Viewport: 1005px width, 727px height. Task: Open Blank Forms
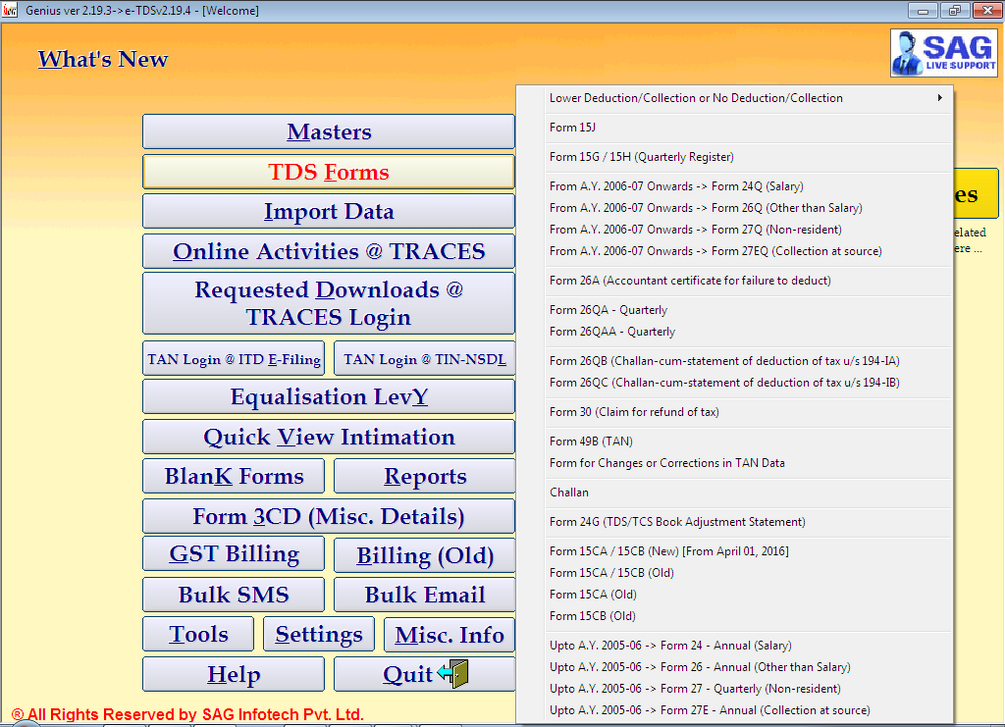point(233,476)
